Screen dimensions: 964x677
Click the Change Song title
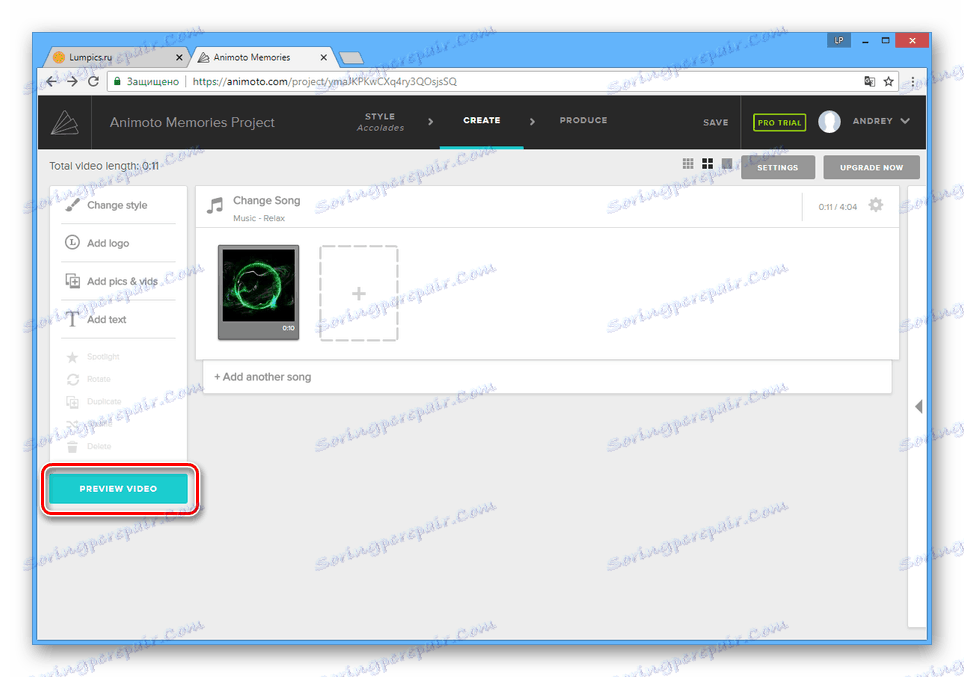pyautogui.click(x=266, y=200)
